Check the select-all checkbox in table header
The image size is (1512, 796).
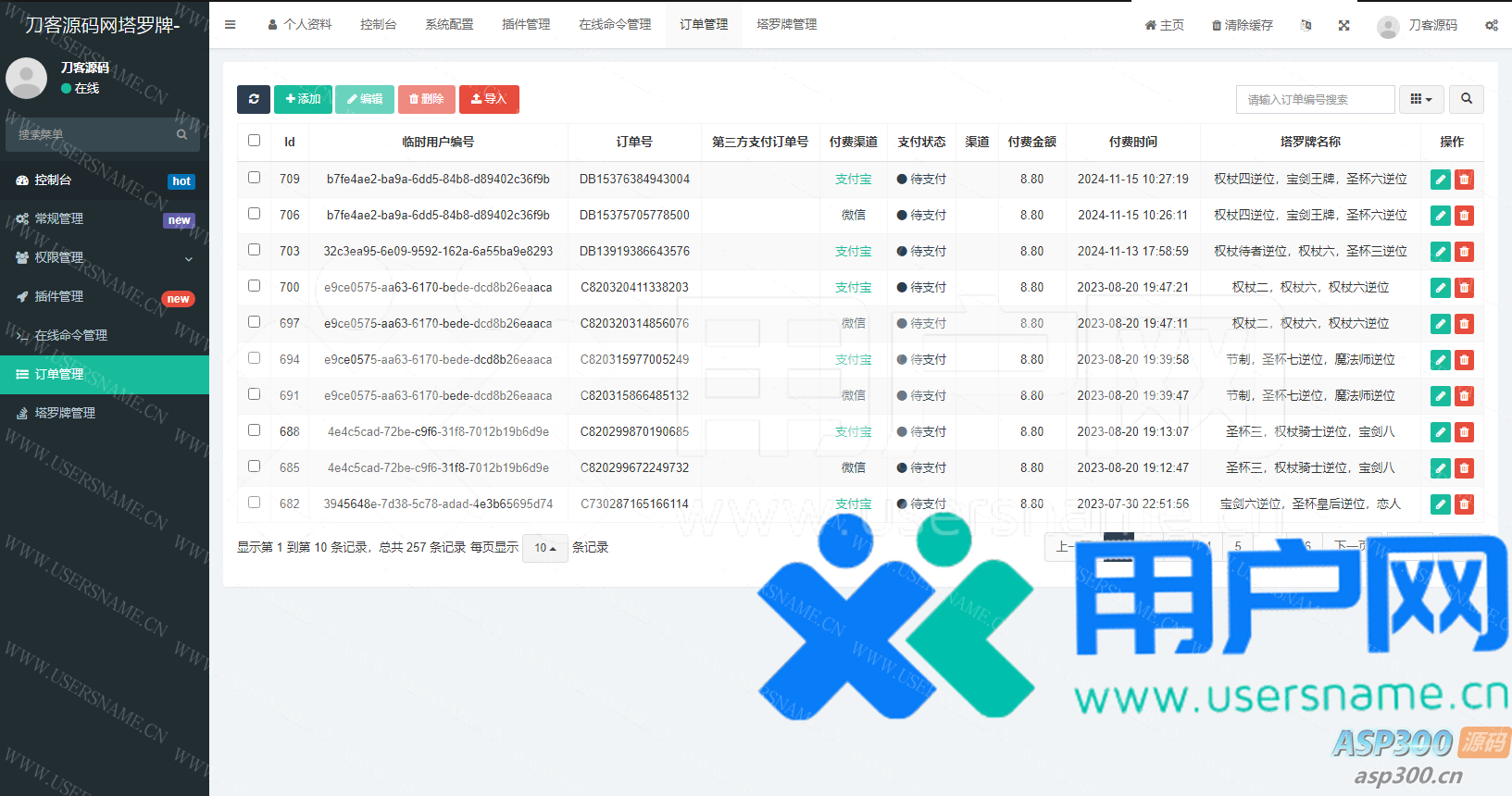tap(254, 141)
